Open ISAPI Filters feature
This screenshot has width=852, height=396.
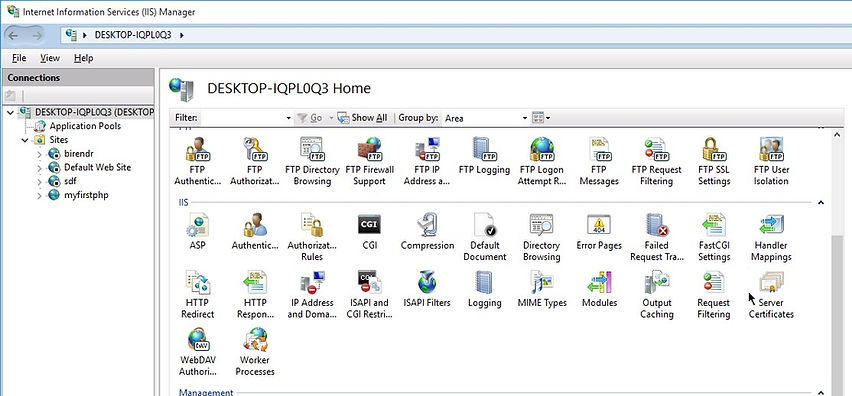(x=427, y=289)
